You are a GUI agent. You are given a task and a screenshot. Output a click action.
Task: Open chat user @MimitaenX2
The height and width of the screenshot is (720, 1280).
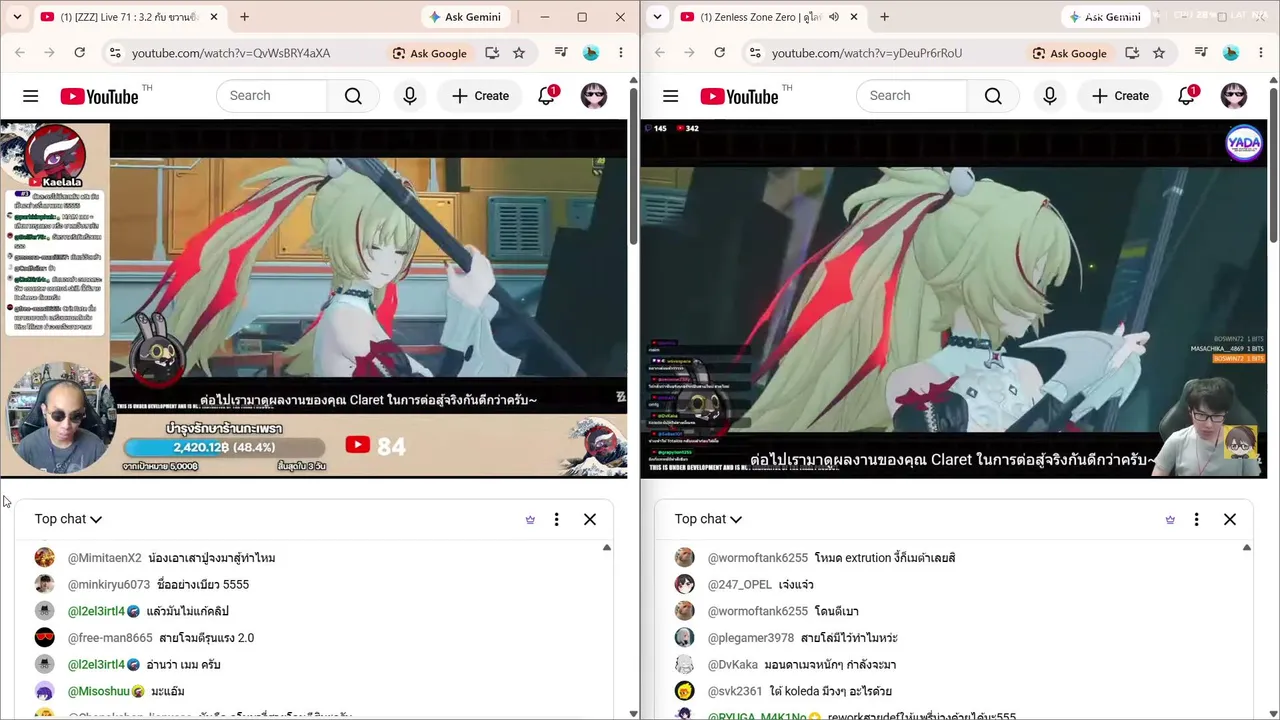pos(104,558)
